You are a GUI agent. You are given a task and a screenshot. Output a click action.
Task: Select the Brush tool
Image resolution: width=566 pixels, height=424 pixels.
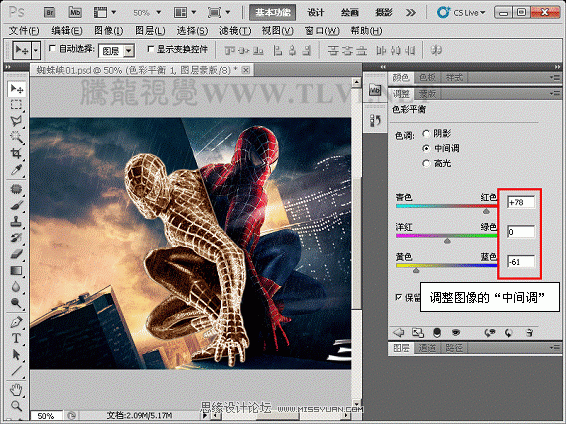click(x=16, y=205)
